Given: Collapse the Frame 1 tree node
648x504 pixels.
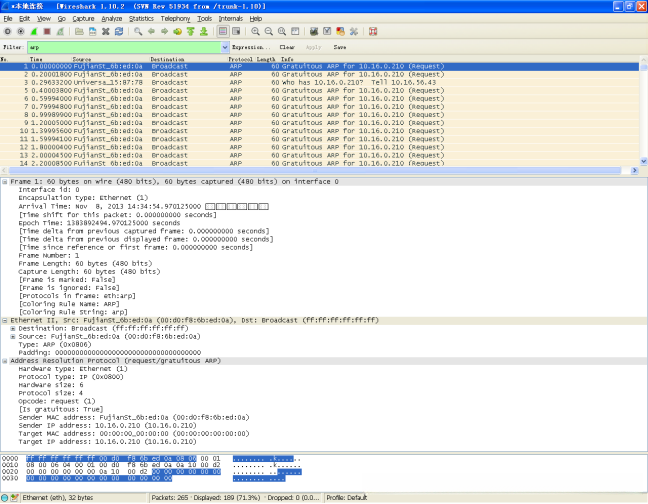Looking at the screenshot, I should (5, 181).
